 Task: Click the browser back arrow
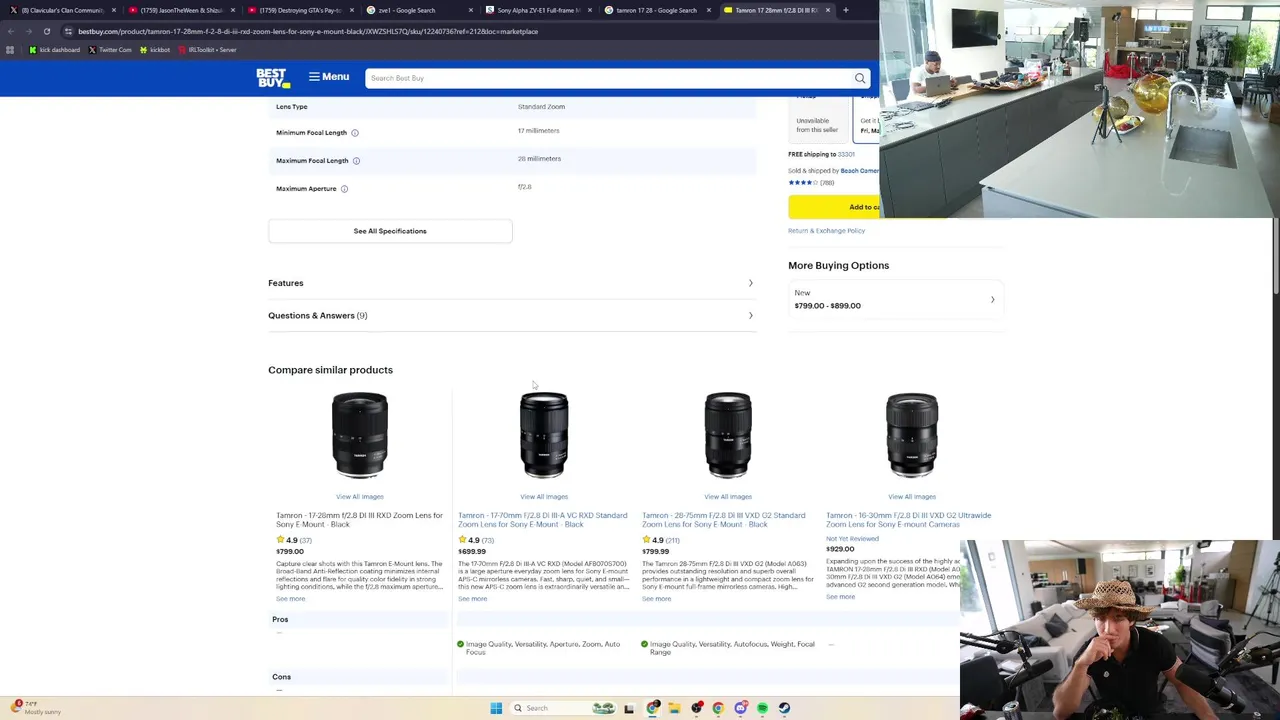pos(10,31)
